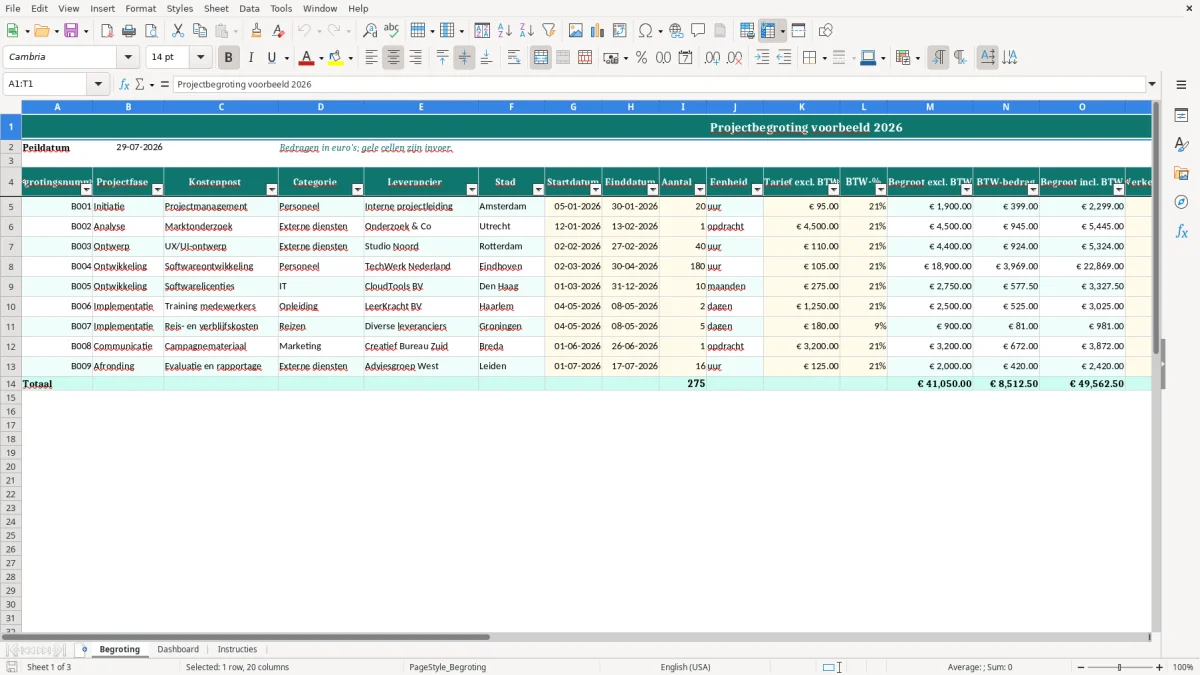Toggle Right-To-Left text direction

pos(960,58)
